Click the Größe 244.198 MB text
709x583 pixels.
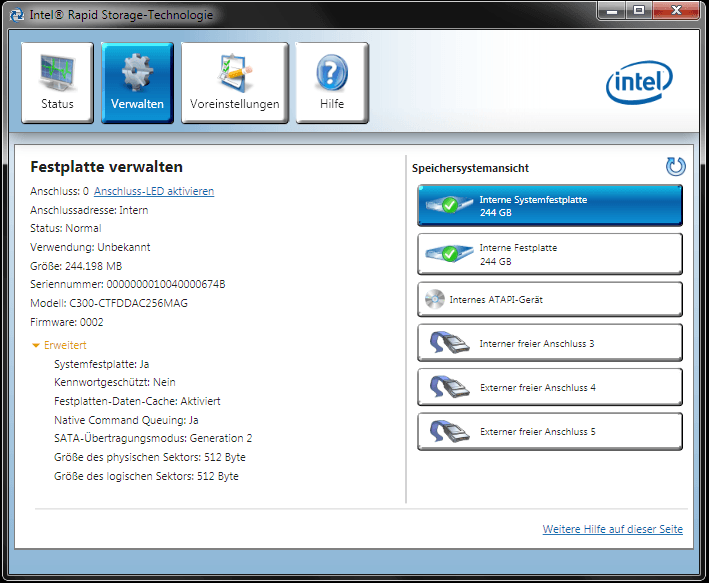[76, 266]
